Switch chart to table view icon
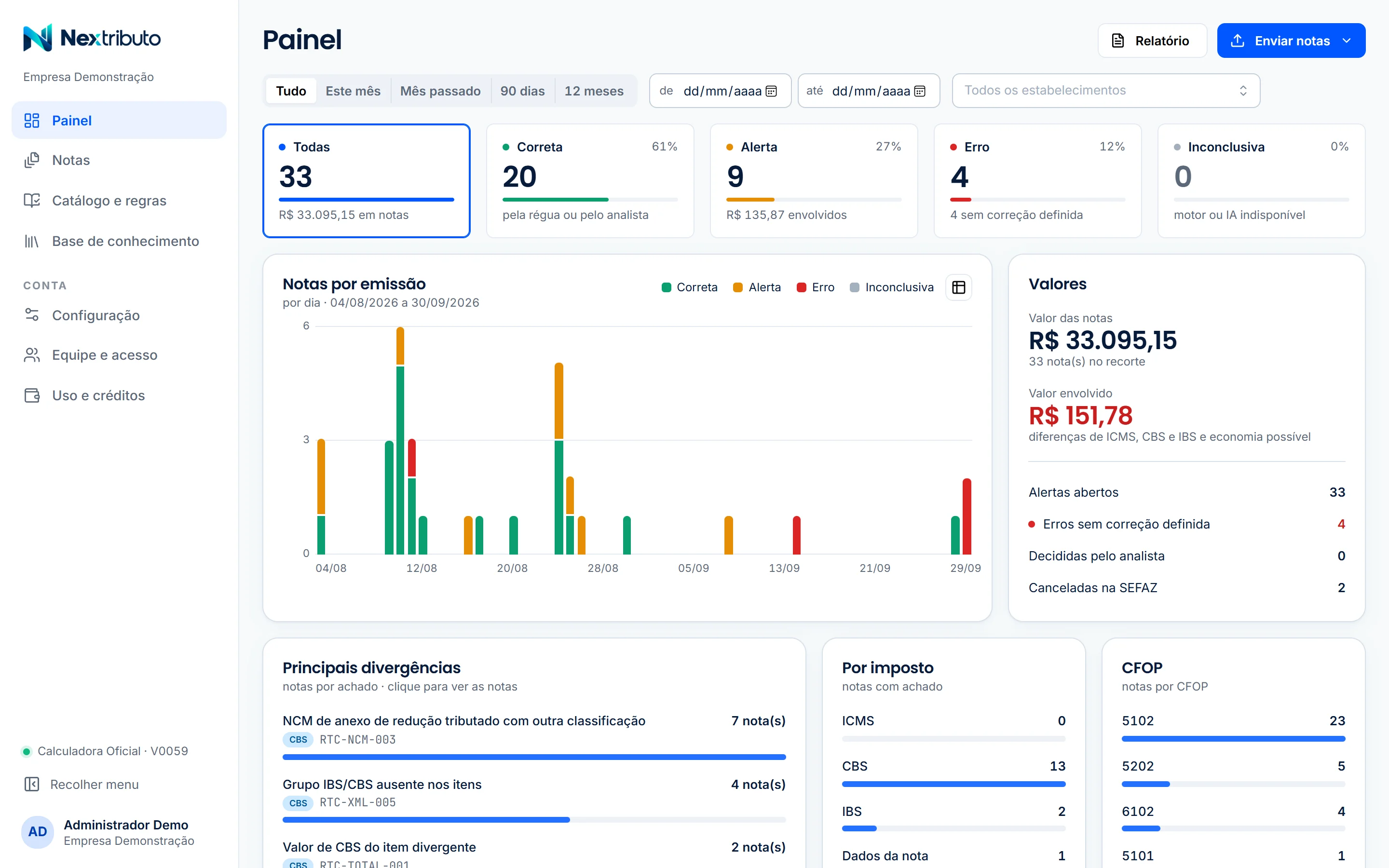Viewport: 1389px width, 868px height. [x=958, y=287]
